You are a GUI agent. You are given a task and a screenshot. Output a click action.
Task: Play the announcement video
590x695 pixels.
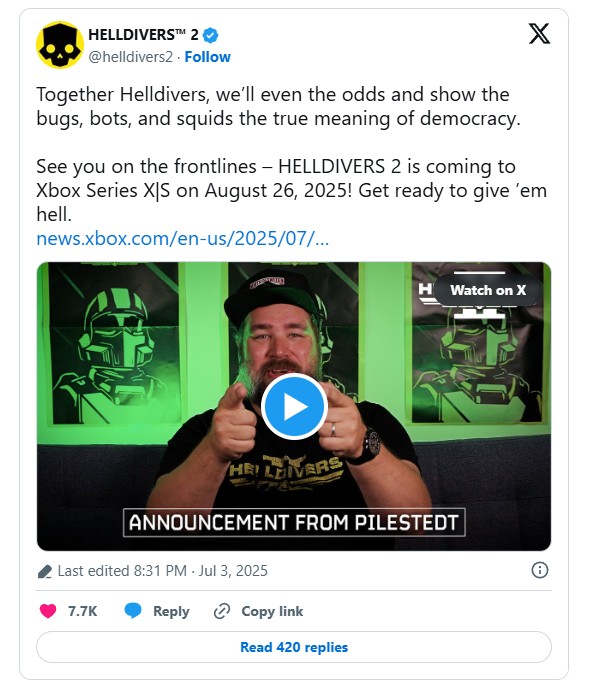click(294, 406)
